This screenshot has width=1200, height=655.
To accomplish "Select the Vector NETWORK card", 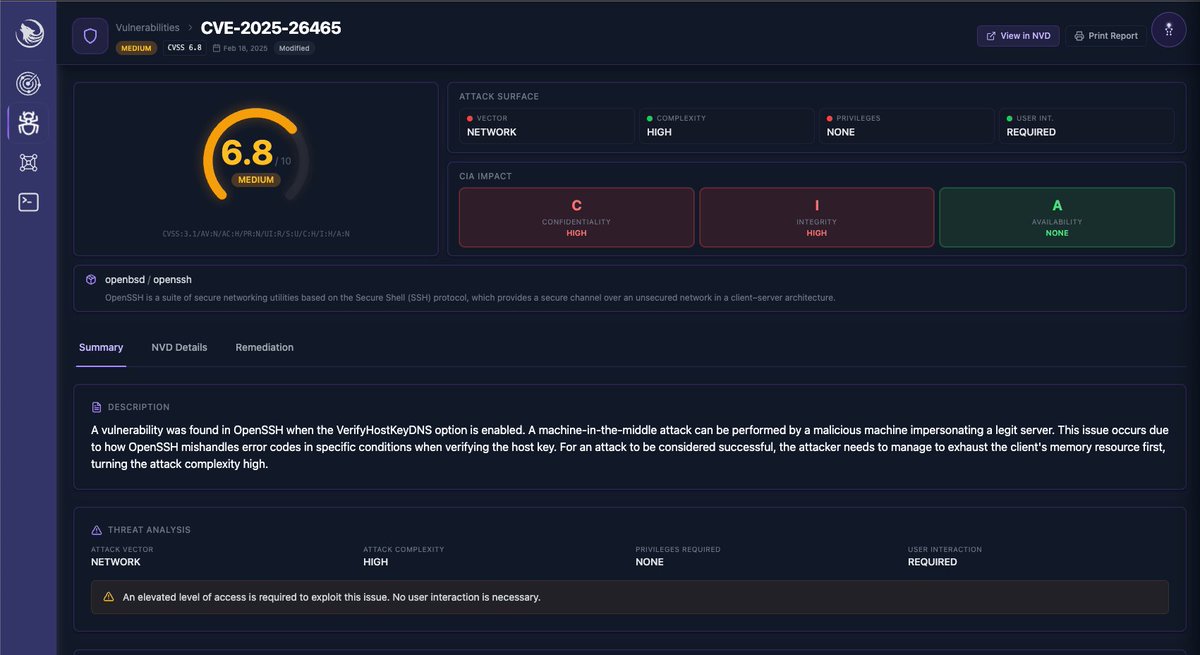I will coord(547,126).
